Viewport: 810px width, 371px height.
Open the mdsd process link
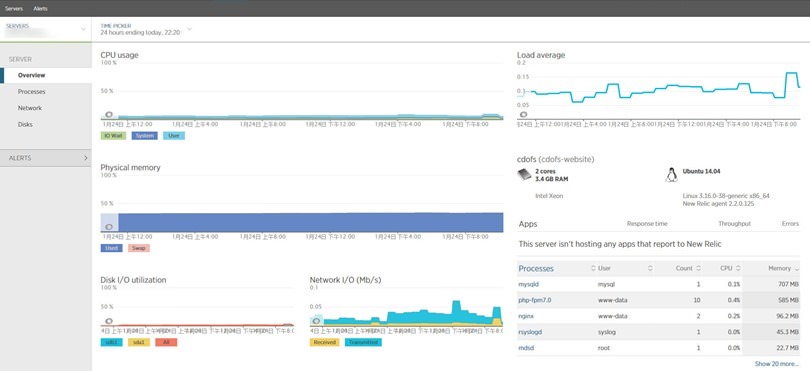coord(525,348)
